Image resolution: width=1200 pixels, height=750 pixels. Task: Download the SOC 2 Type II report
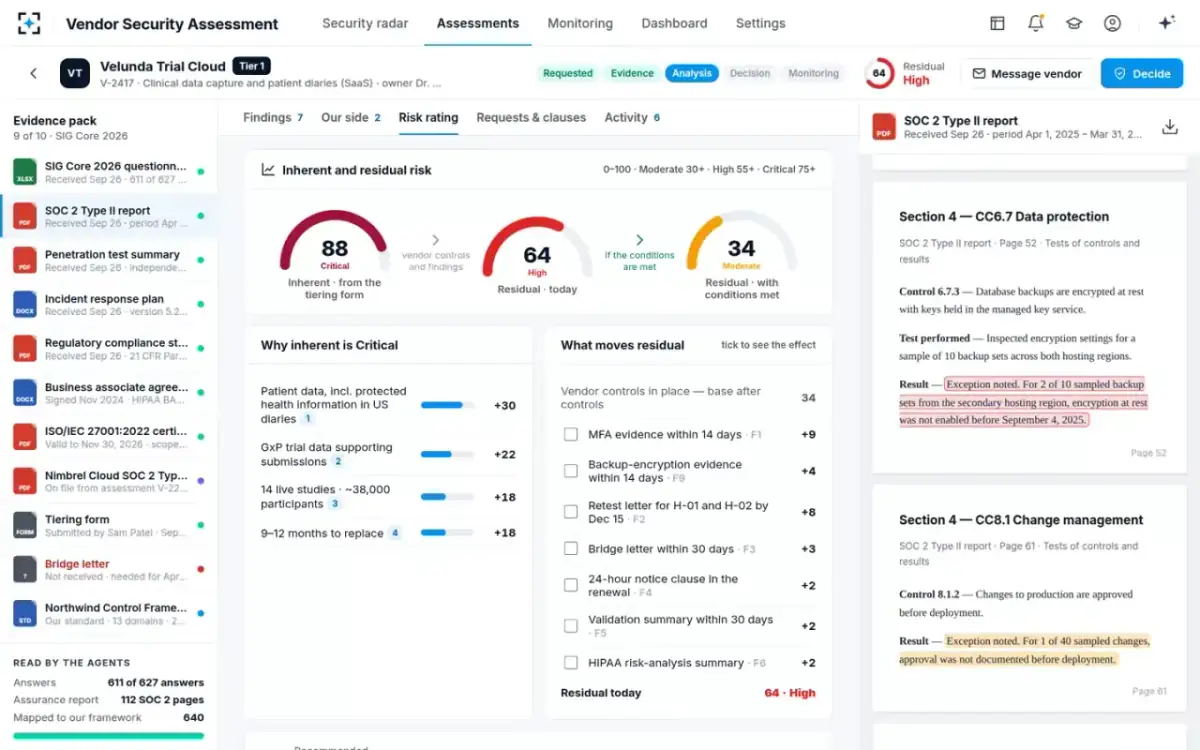pyautogui.click(x=1169, y=127)
